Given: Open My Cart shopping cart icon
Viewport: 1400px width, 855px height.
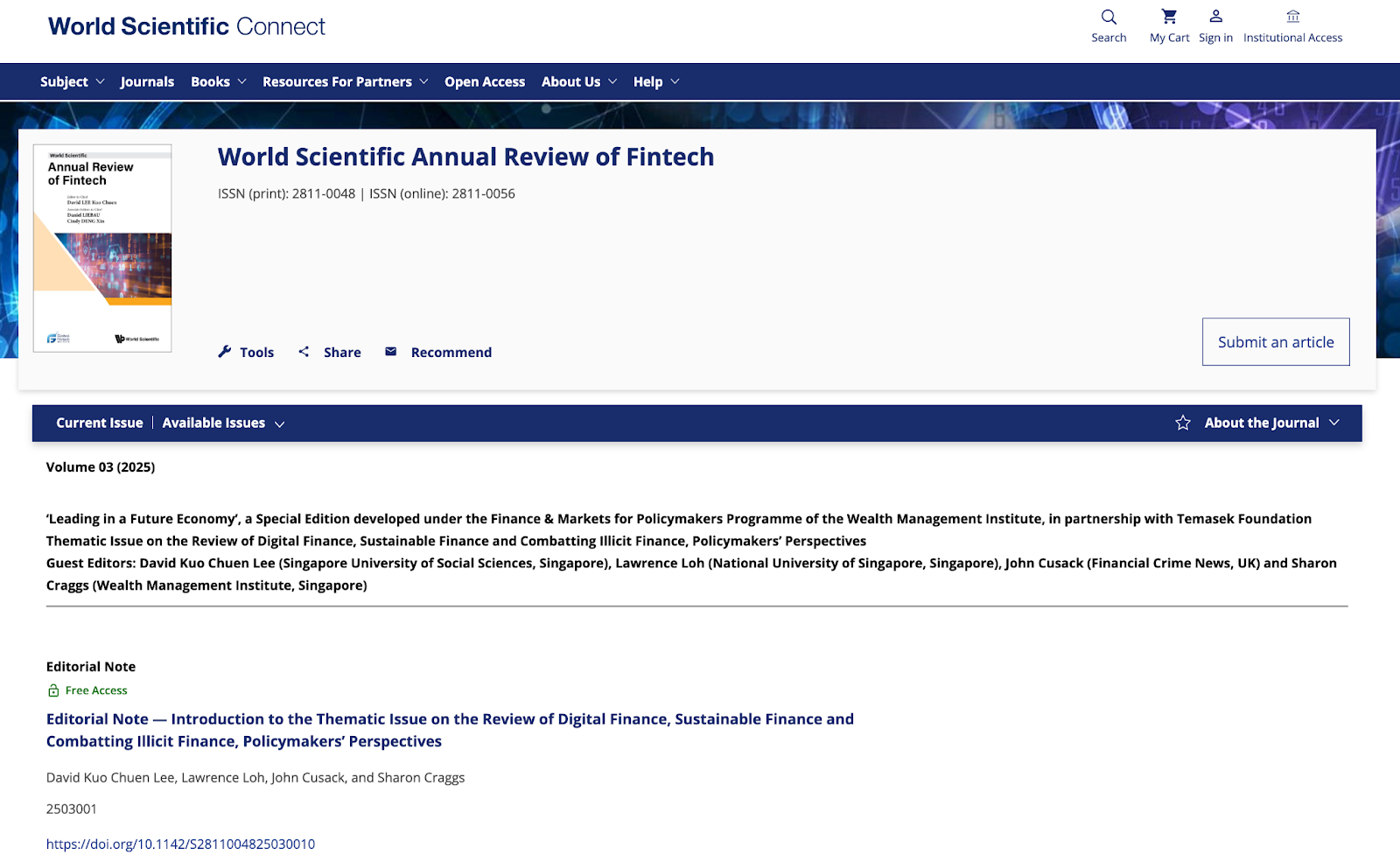Looking at the screenshot, I should pos(1169,18).
